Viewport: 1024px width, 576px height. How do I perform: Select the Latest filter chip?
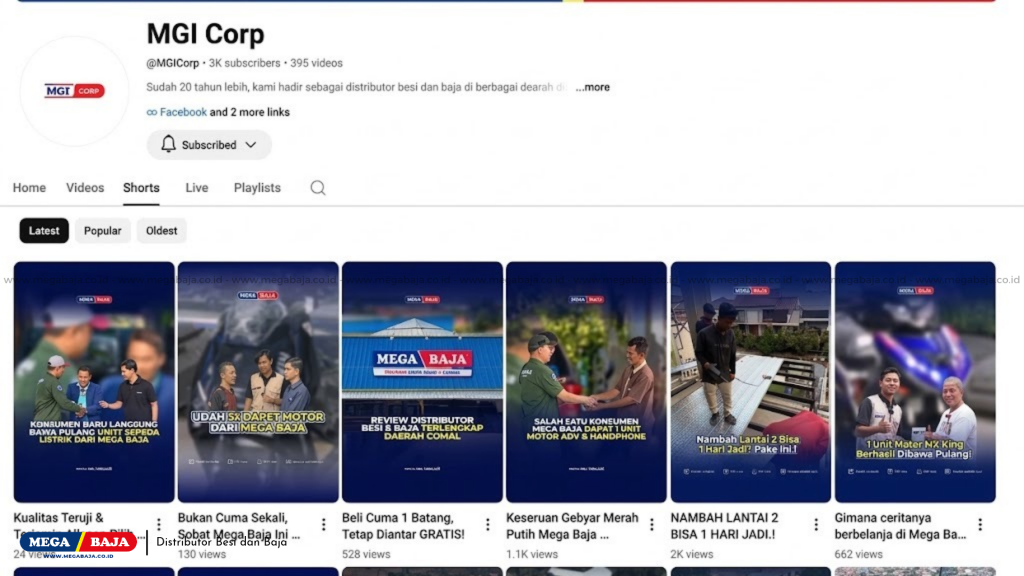pos(44,231)
